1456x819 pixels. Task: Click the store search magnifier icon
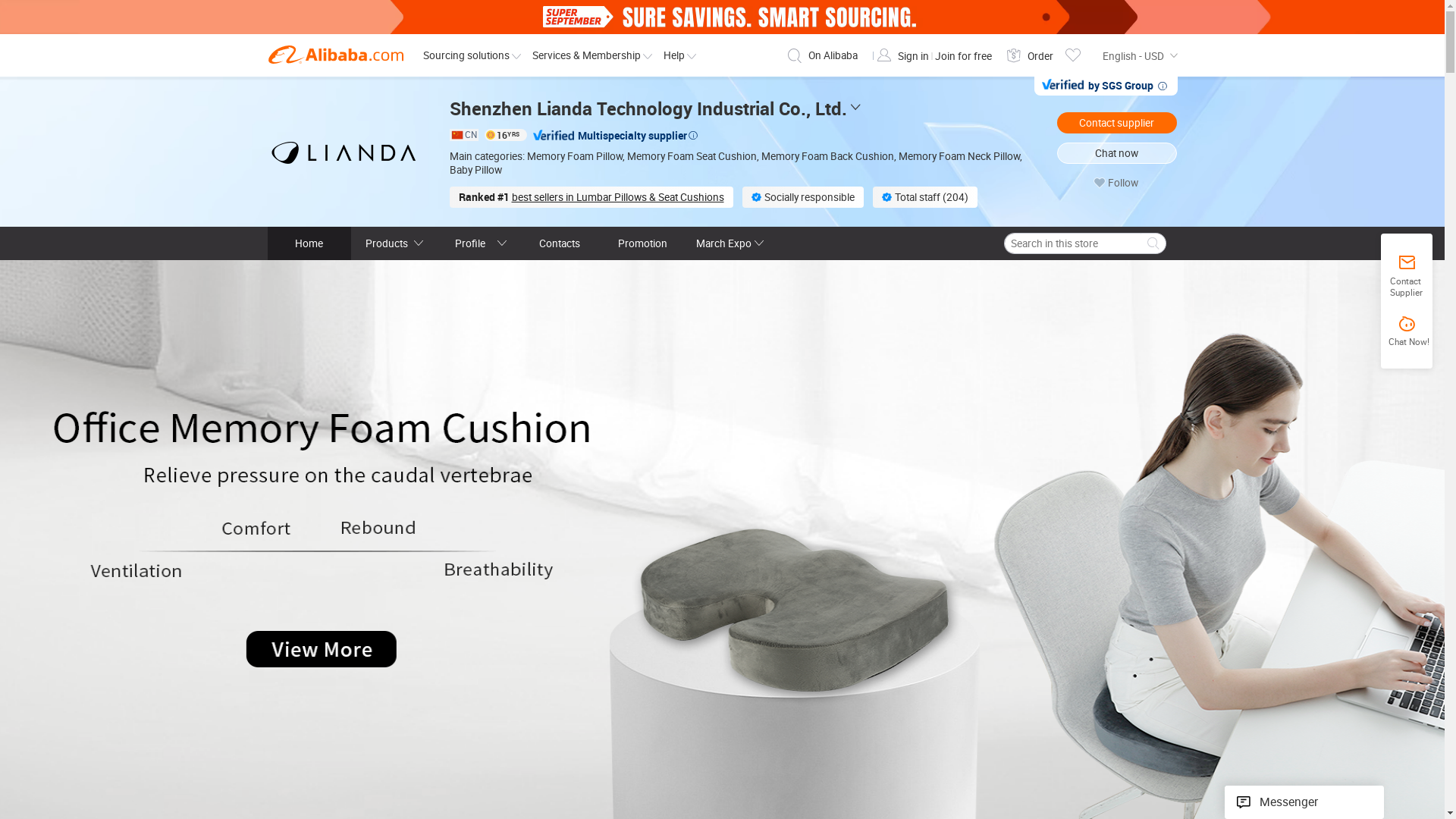coord(1153,243)
